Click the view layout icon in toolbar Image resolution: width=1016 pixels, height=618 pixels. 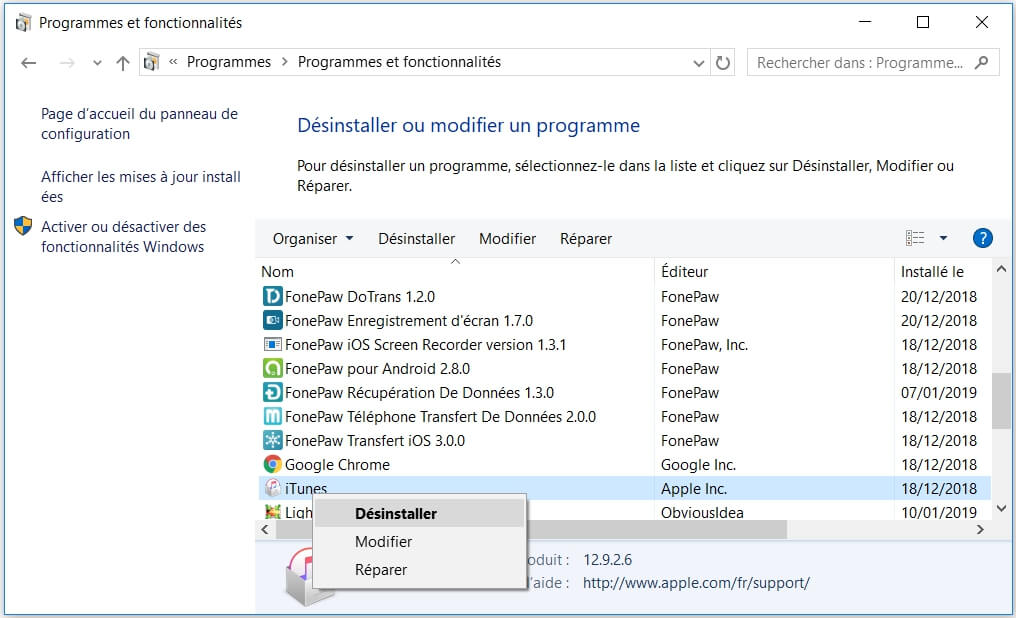tap(915, 238)
